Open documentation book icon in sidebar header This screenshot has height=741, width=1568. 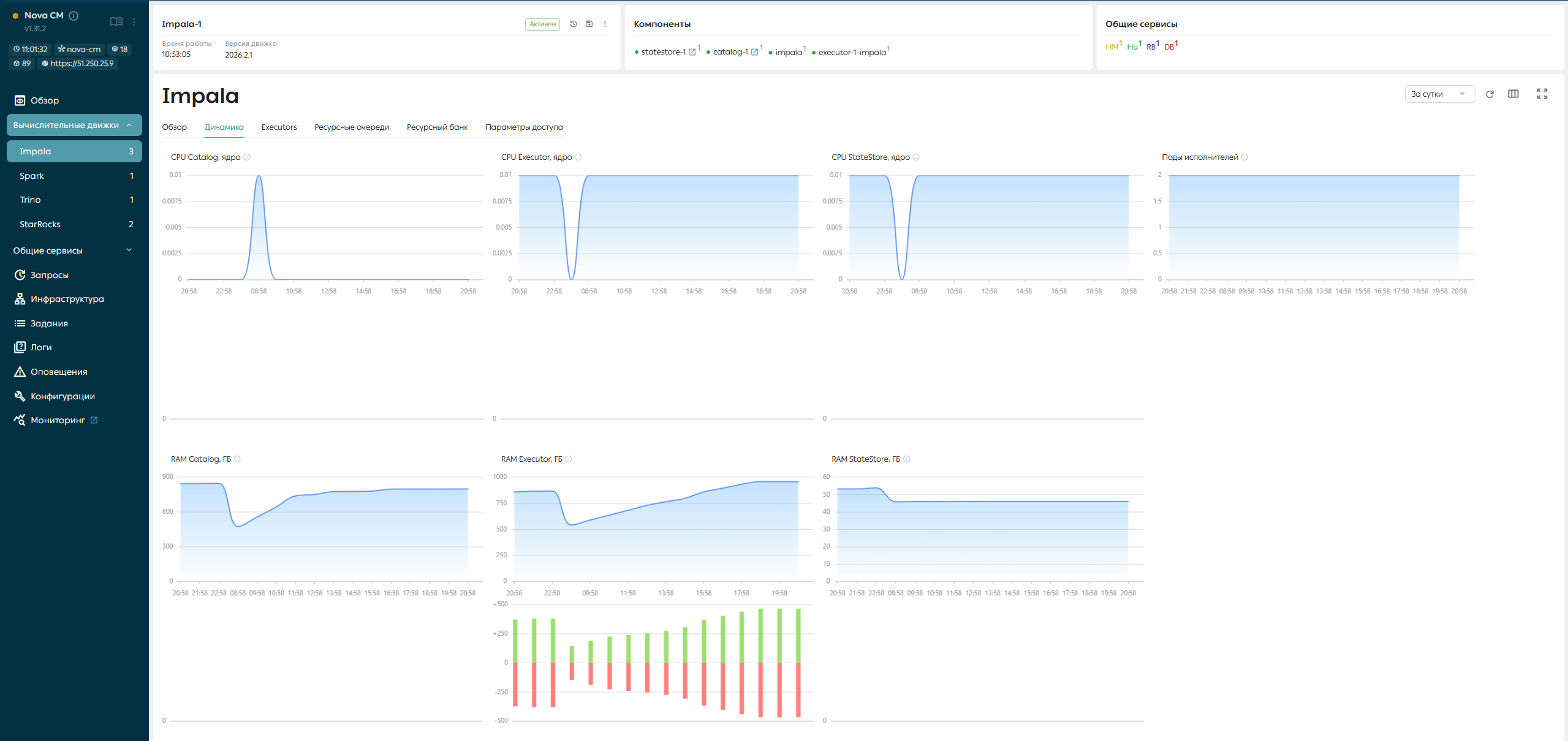point(116,21)
